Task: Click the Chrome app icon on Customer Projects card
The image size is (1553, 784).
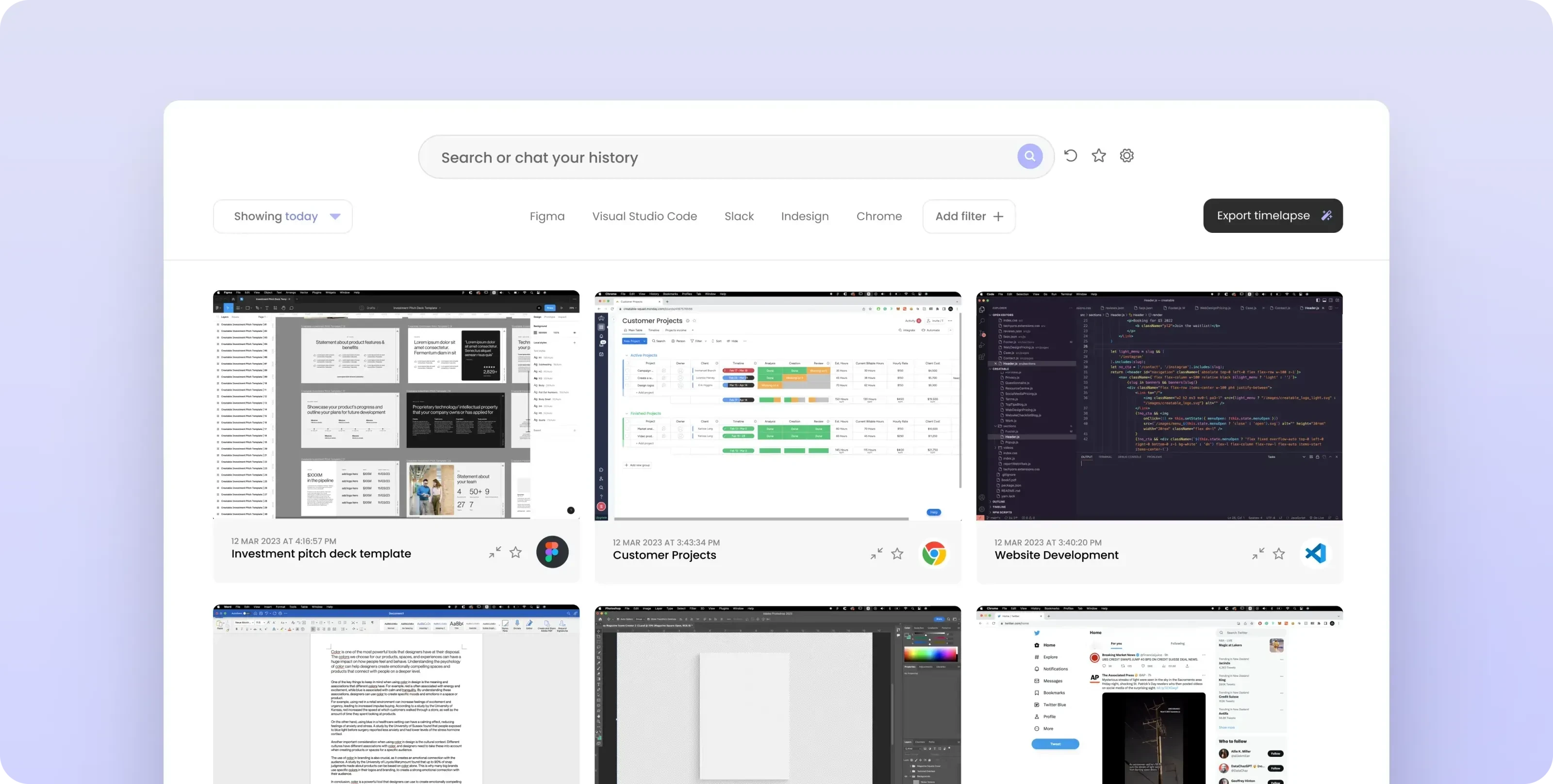Action: coord(934,553)
